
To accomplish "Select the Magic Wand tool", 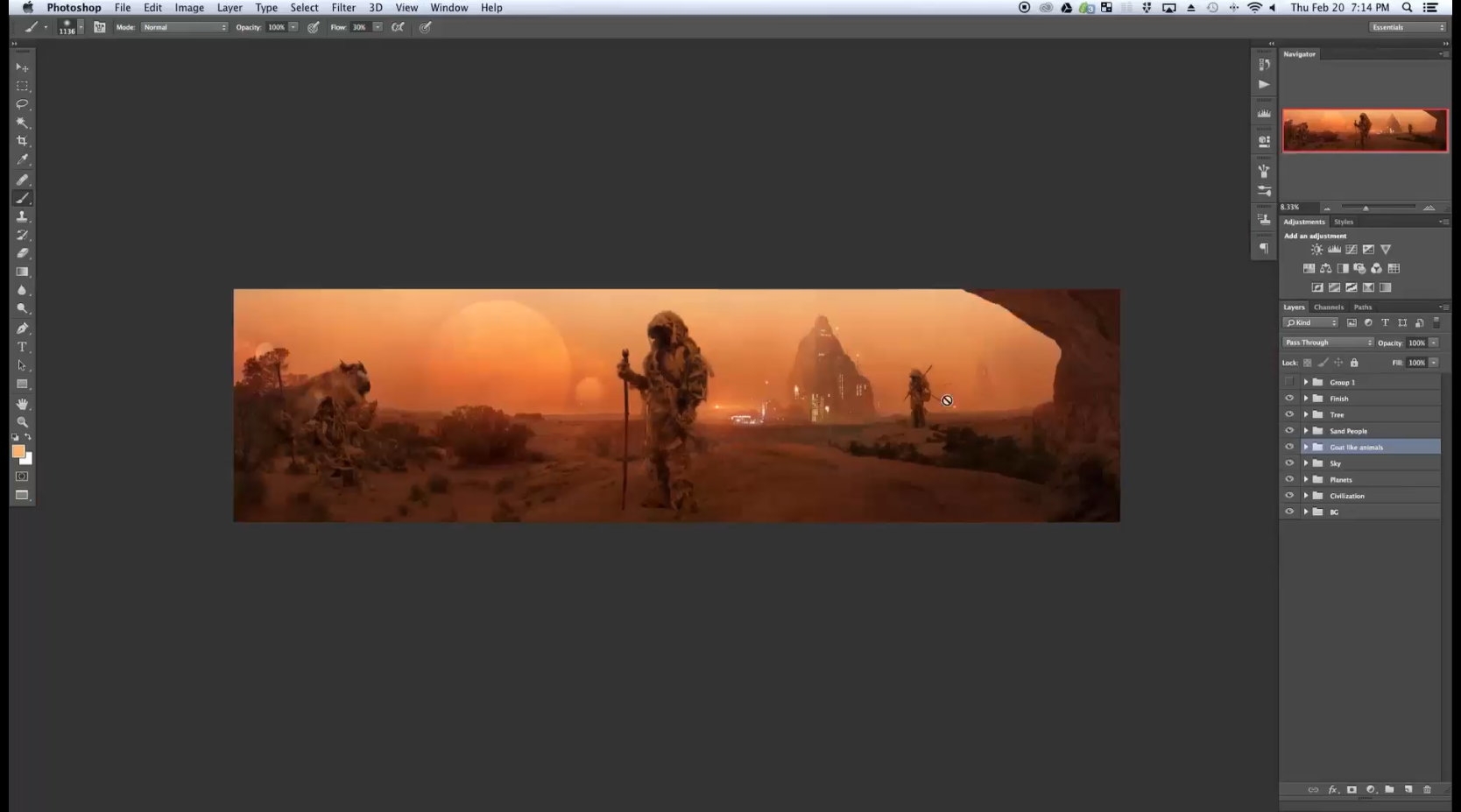I will click(22, 123).
